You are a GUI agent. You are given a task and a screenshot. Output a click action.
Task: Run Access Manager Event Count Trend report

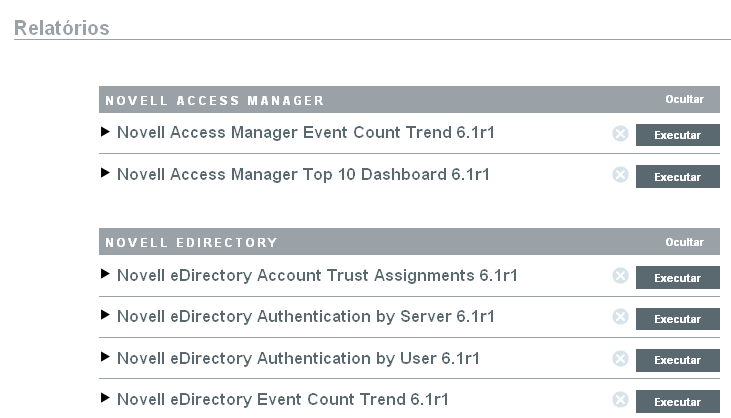click(677, 135)
